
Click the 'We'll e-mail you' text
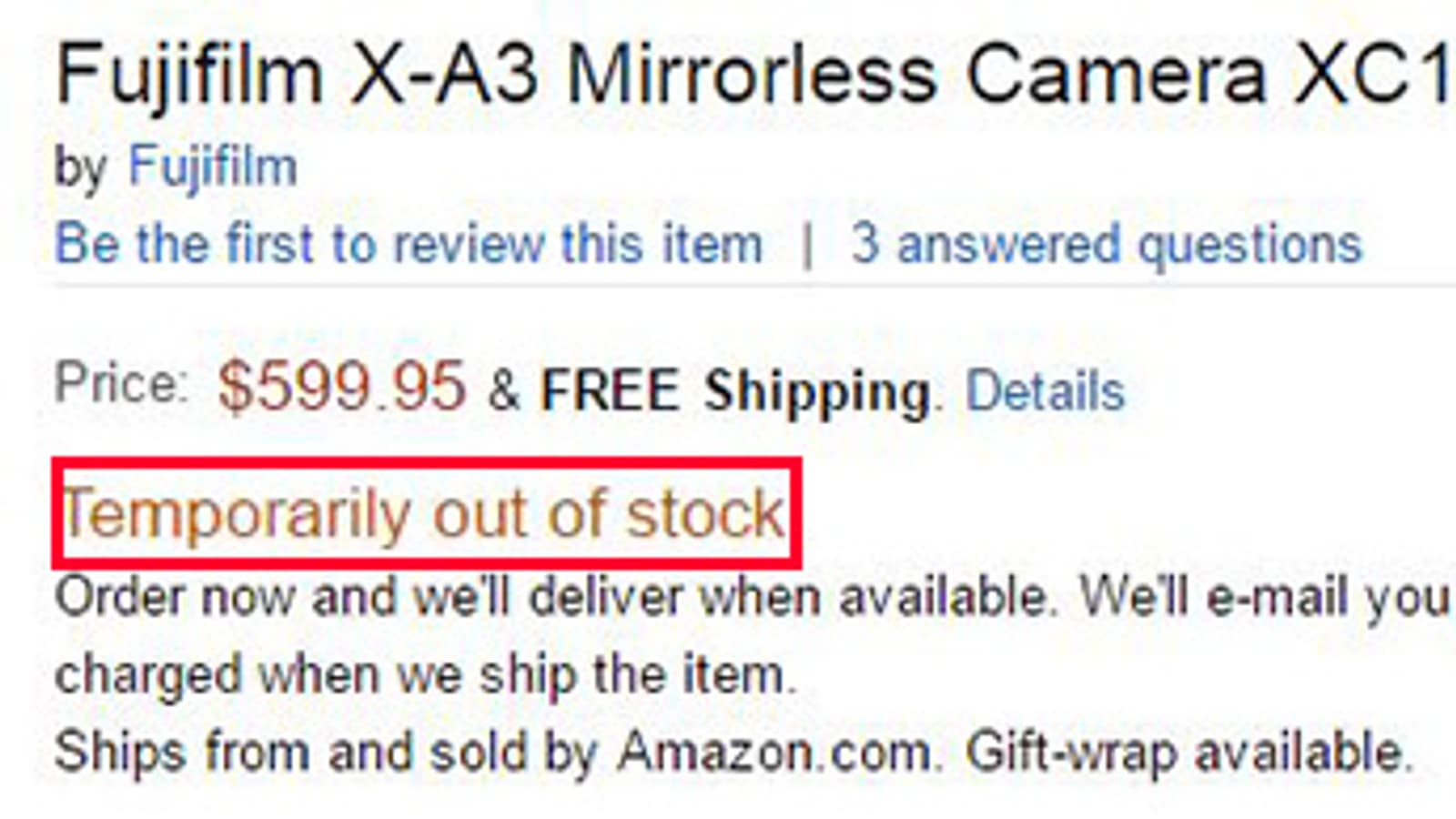tap(1263, 598)
